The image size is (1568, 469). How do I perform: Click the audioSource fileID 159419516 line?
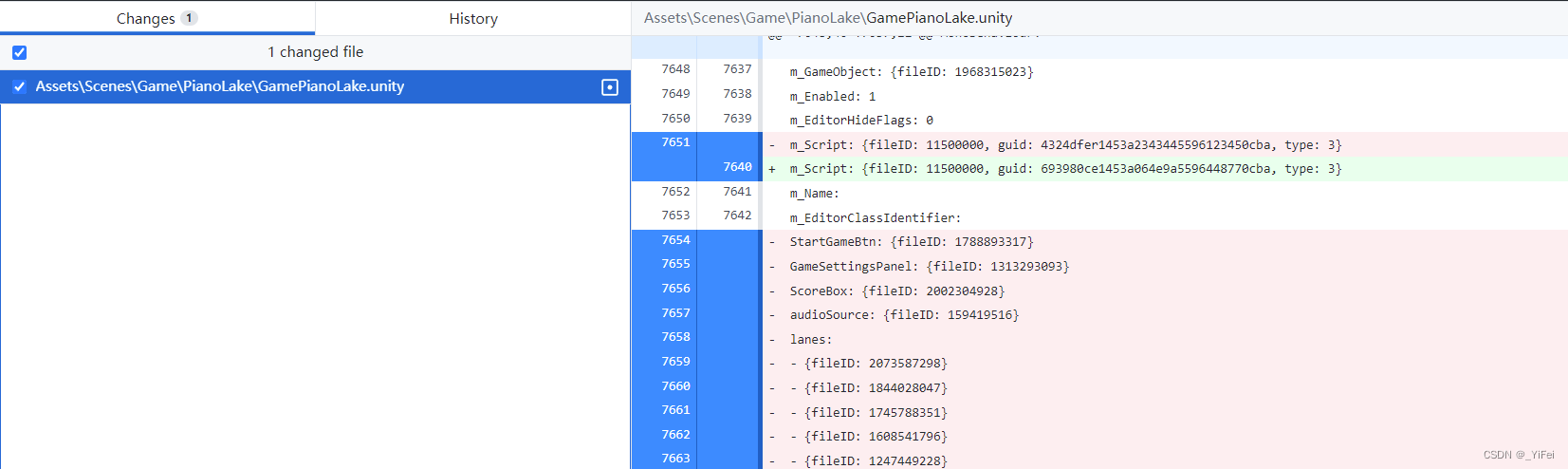point(904,315)
